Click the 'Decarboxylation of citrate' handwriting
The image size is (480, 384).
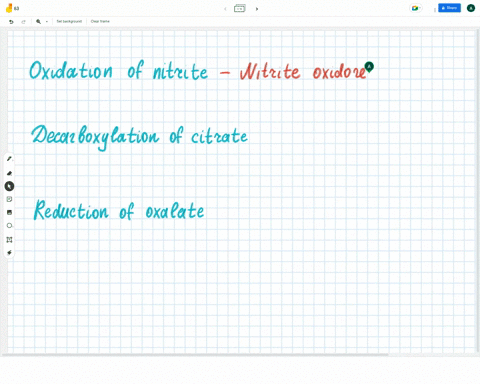(x=139, y=137)
